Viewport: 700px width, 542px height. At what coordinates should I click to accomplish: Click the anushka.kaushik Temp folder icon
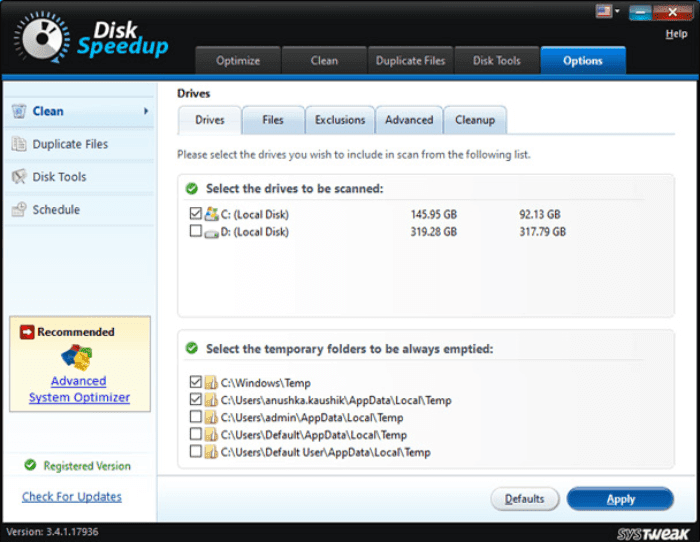[x=211, y=400]
